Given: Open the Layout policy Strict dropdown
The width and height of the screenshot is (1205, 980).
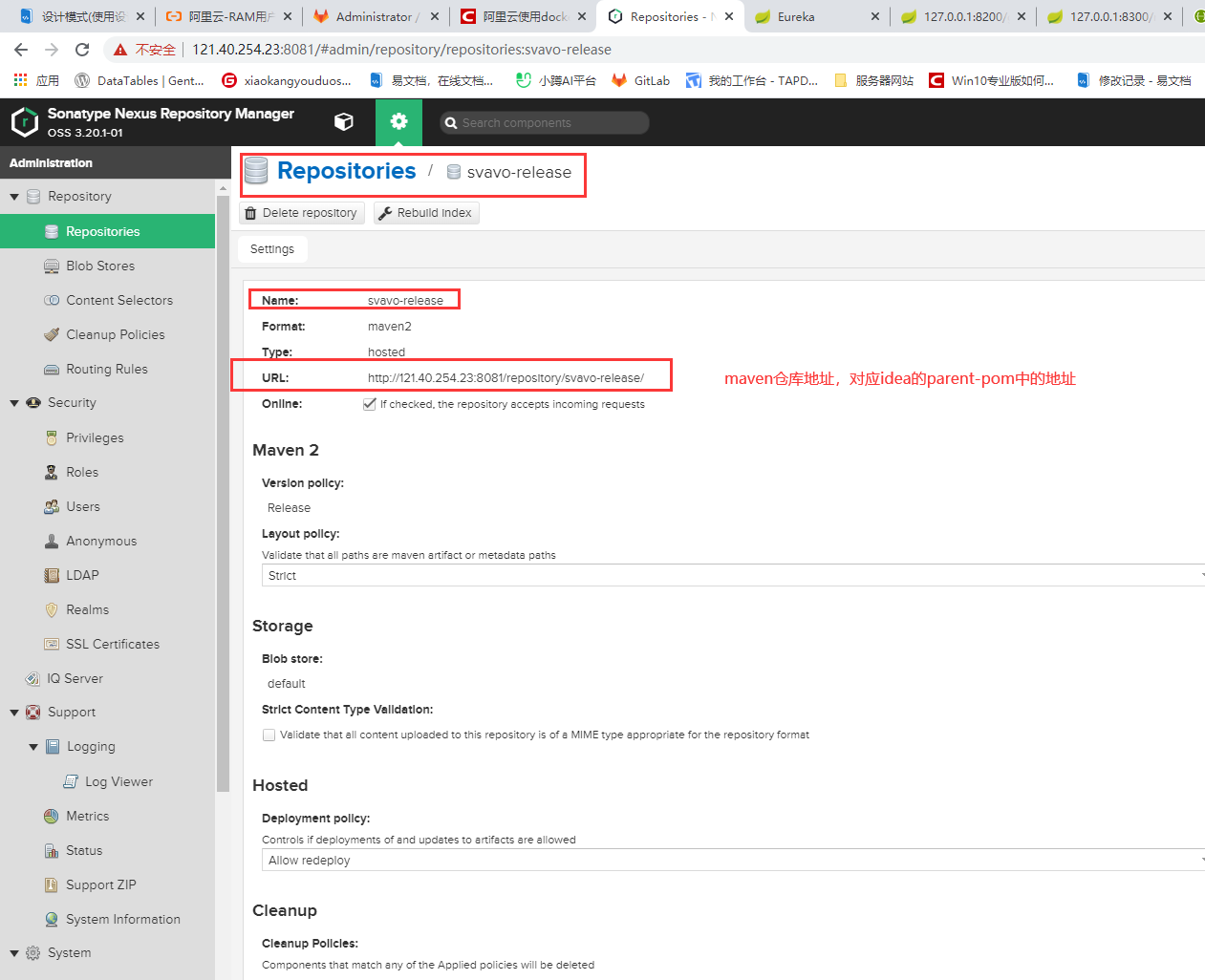Looking at the screenshot, I should tap(733, 576).
